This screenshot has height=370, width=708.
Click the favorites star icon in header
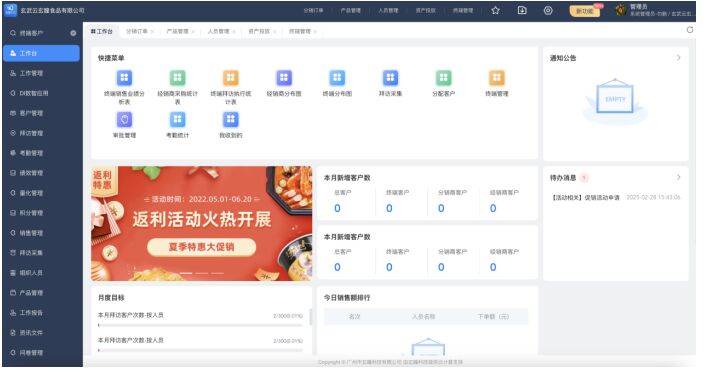tap(495, 10)
